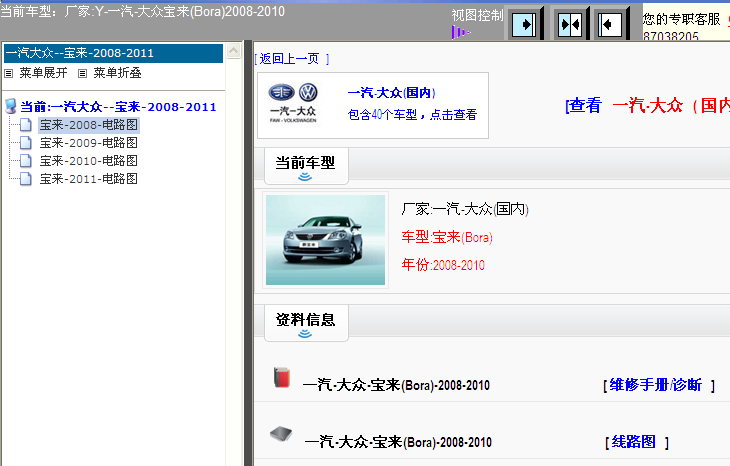Collapse all menus via 菜单折叠
The image size is (730, 466).
pyautogui.click(x=117, y=73)
